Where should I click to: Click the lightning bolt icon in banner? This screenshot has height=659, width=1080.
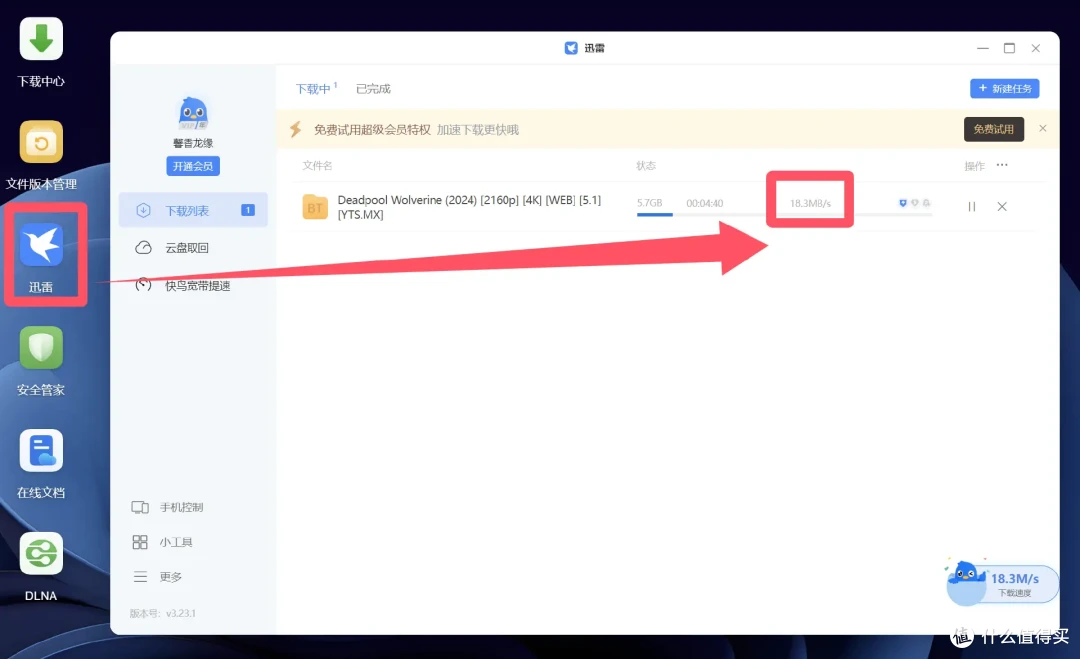tap(295, 129)
